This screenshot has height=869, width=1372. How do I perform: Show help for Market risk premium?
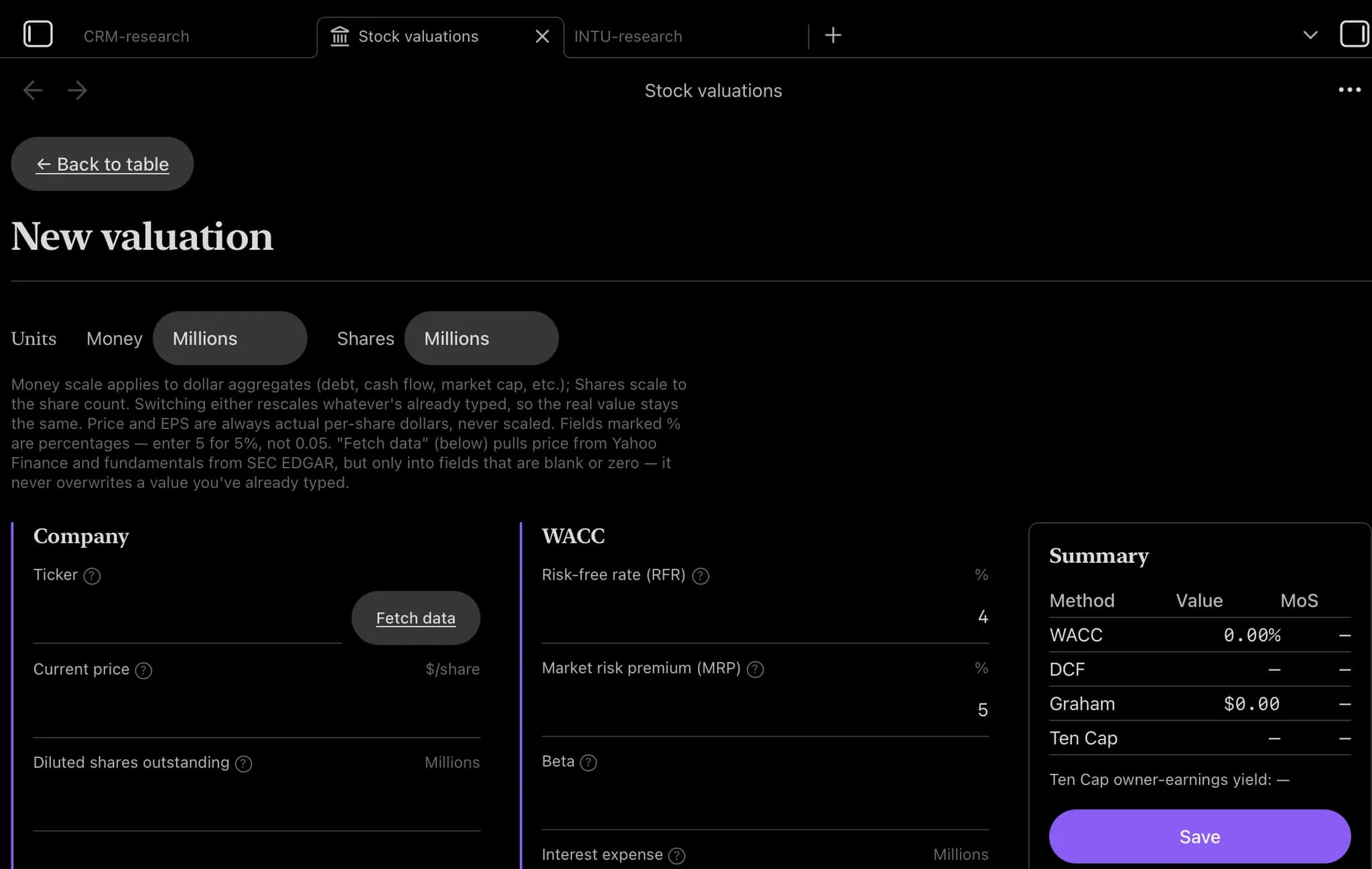click(x=755, y=669)
